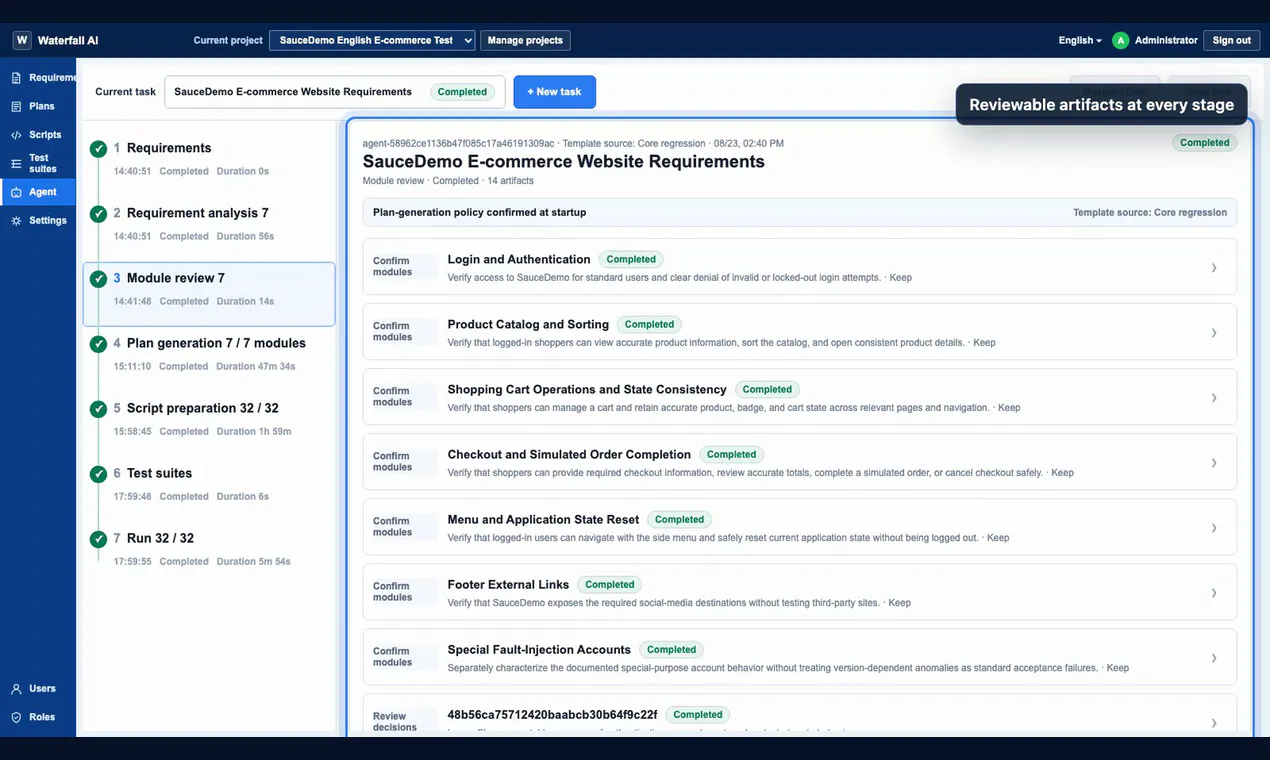Click the Sign out button
The height and width of the screenshot is (760, 1270).
pos(1231,40)
